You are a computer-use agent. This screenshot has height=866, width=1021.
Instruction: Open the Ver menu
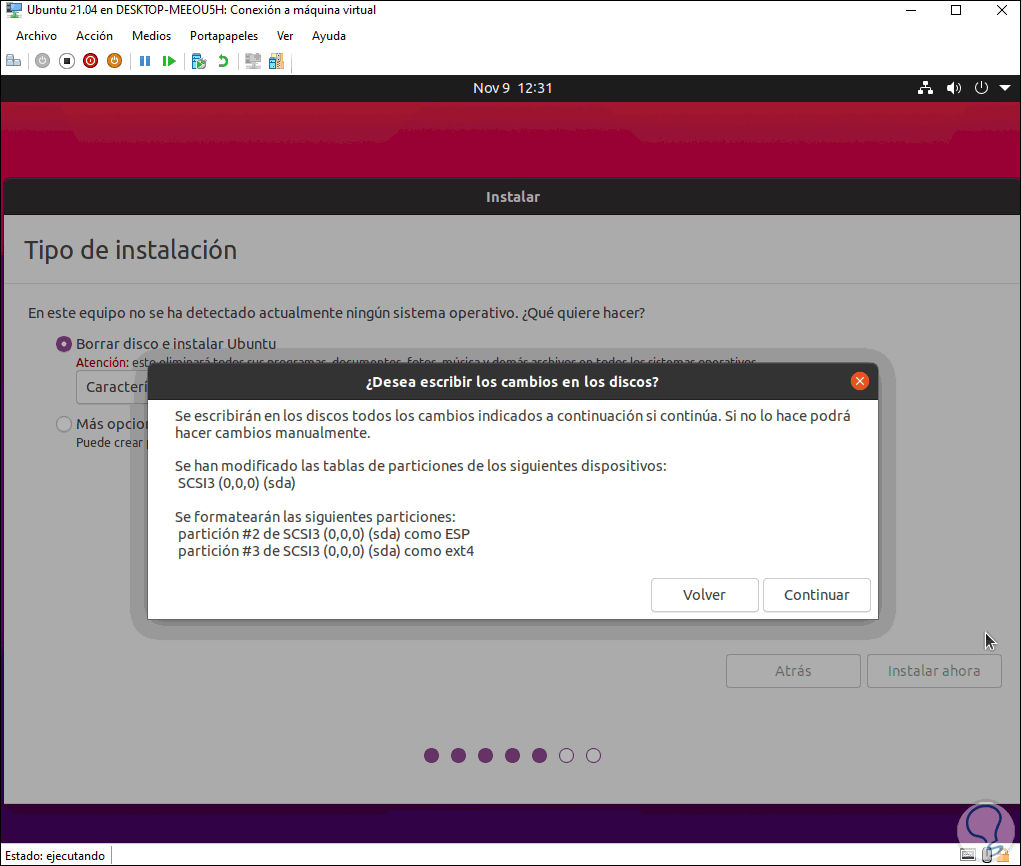(x=285, y=36)
